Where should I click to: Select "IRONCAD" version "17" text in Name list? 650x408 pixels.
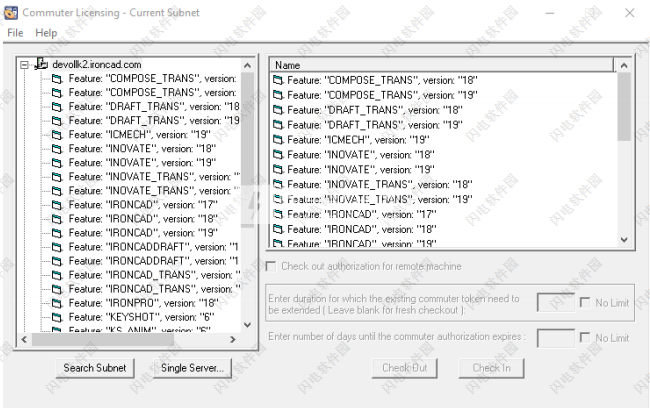361,214
